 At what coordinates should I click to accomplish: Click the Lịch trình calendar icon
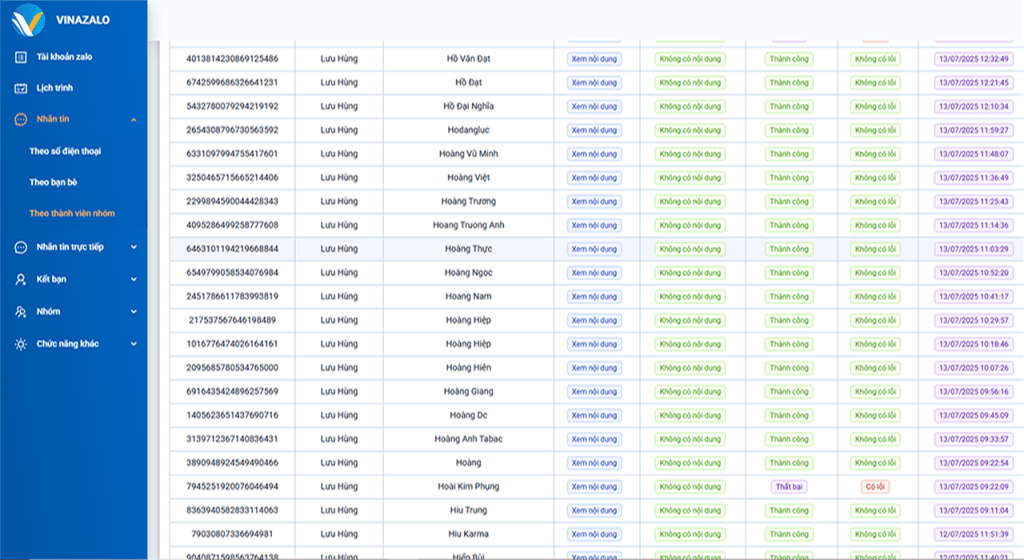coord(21,88)
